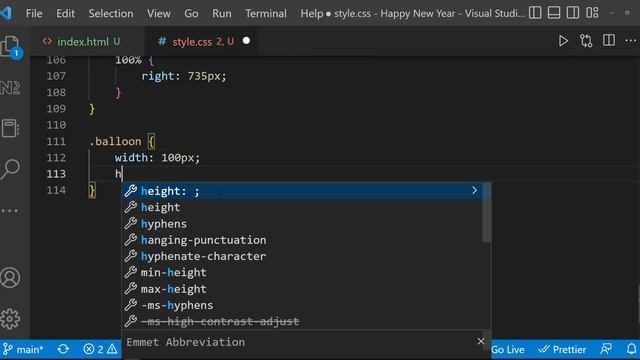Click line number 107
Screen dimensions: 640x360
click(56, 76)
